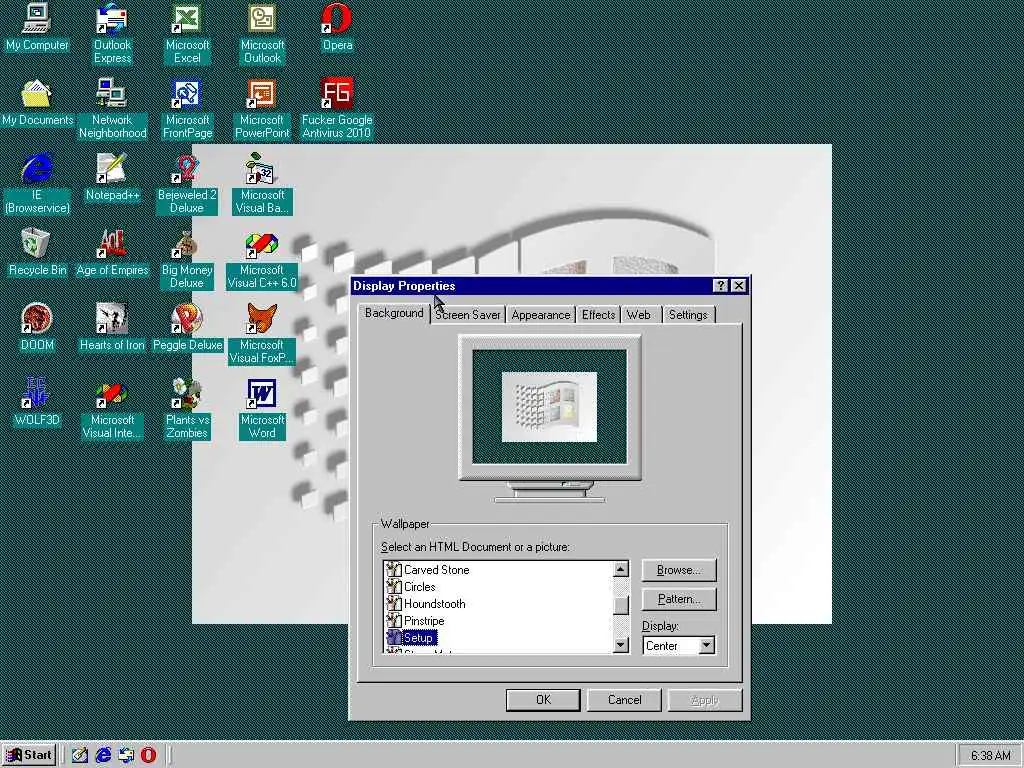Select the Peggle Deluxe shortcut
This screenshot has width=1024, height=768.
click(187, 328)
